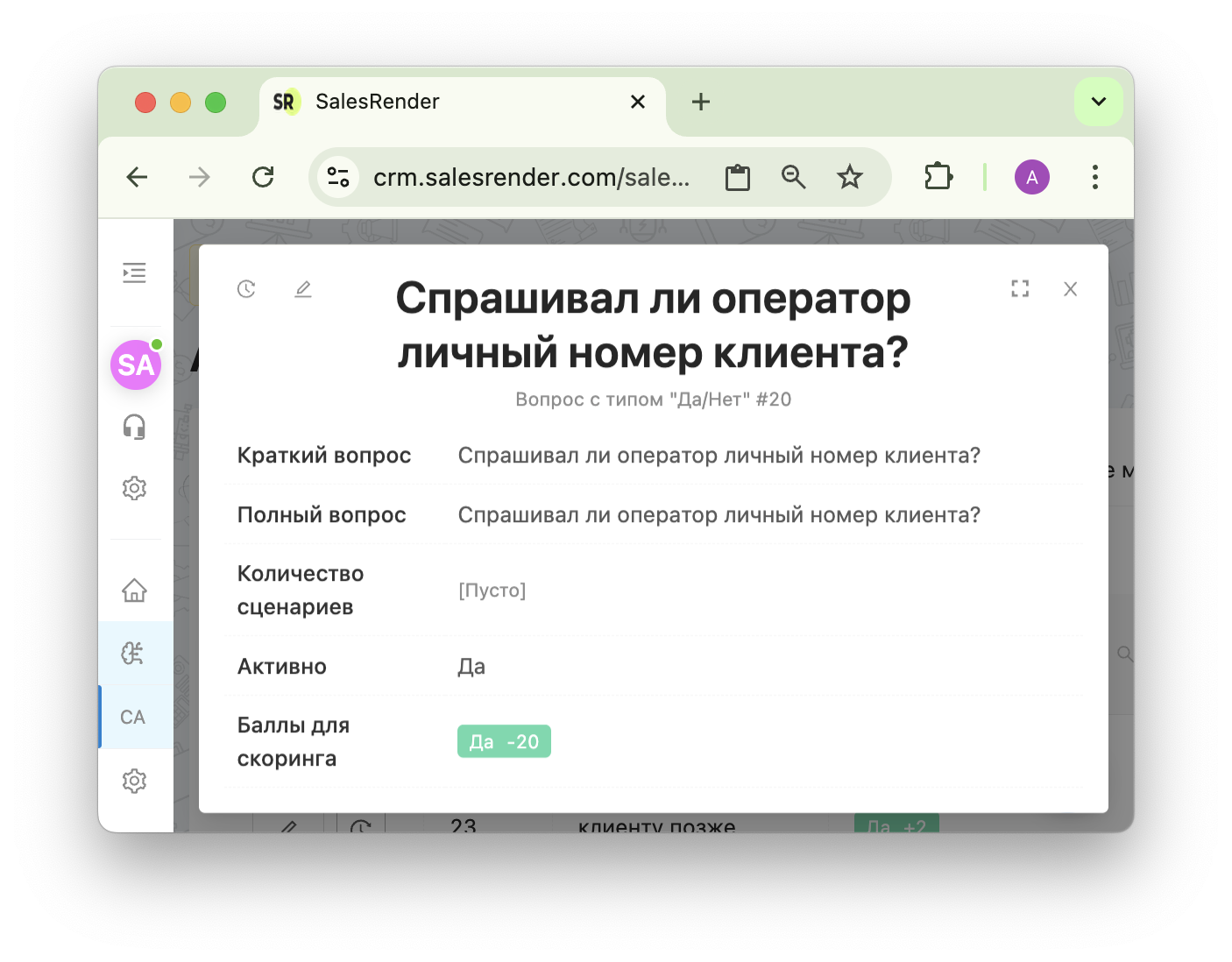The height and width of the screenshot is (962, 1232).
Task: Click the 'Полный вопрос' label
Action: [x=322, y=515]
